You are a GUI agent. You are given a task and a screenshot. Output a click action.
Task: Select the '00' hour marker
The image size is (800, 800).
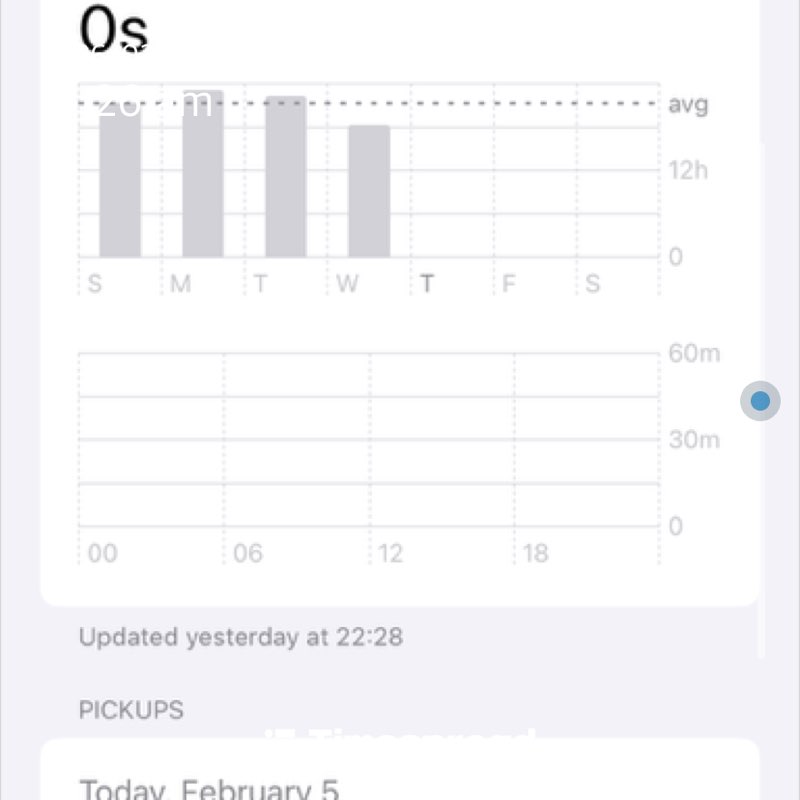(x=102, y=553)
